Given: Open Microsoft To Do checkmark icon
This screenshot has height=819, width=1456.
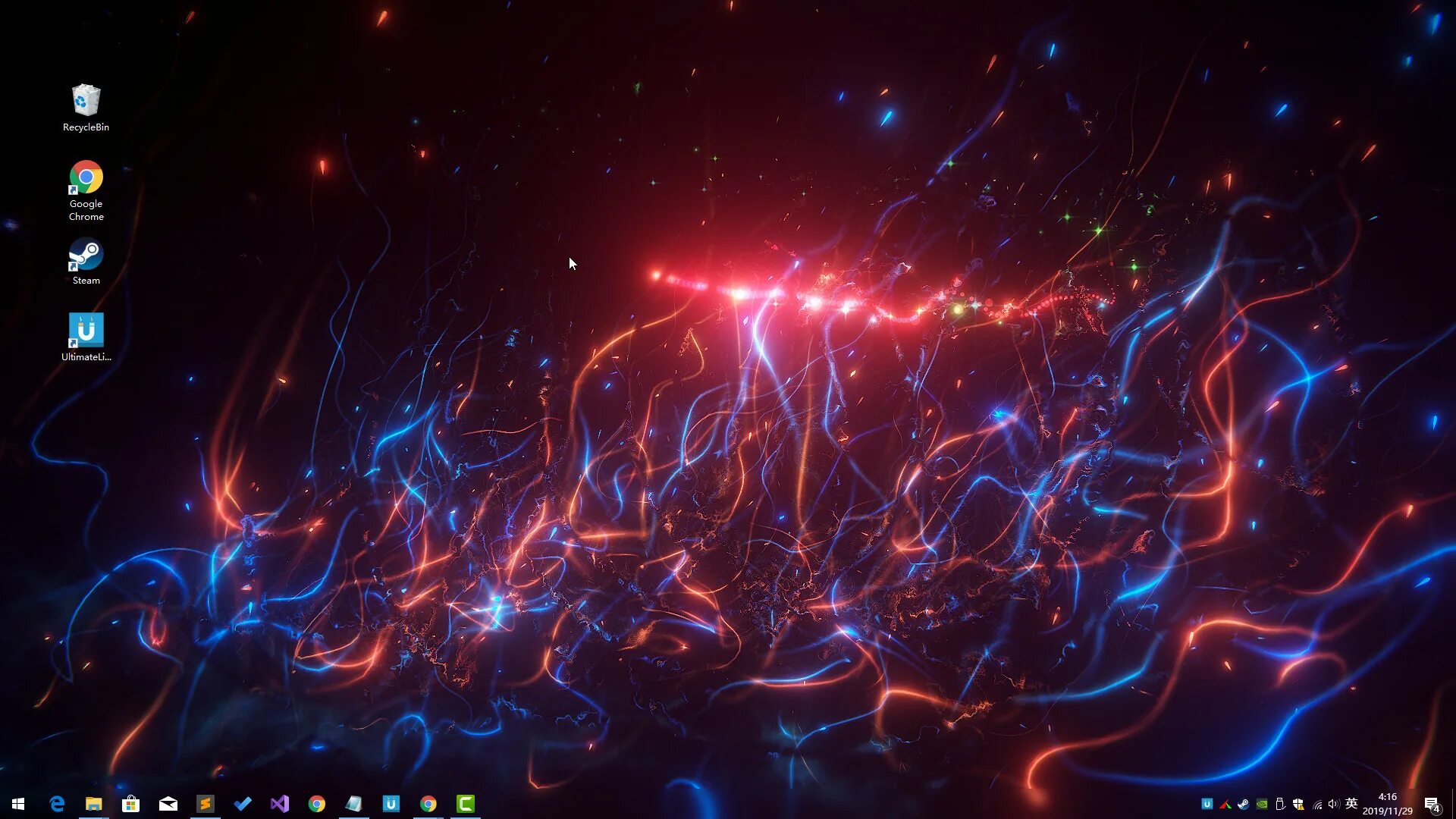Looking at the screenshot, I should click(243, 804).
